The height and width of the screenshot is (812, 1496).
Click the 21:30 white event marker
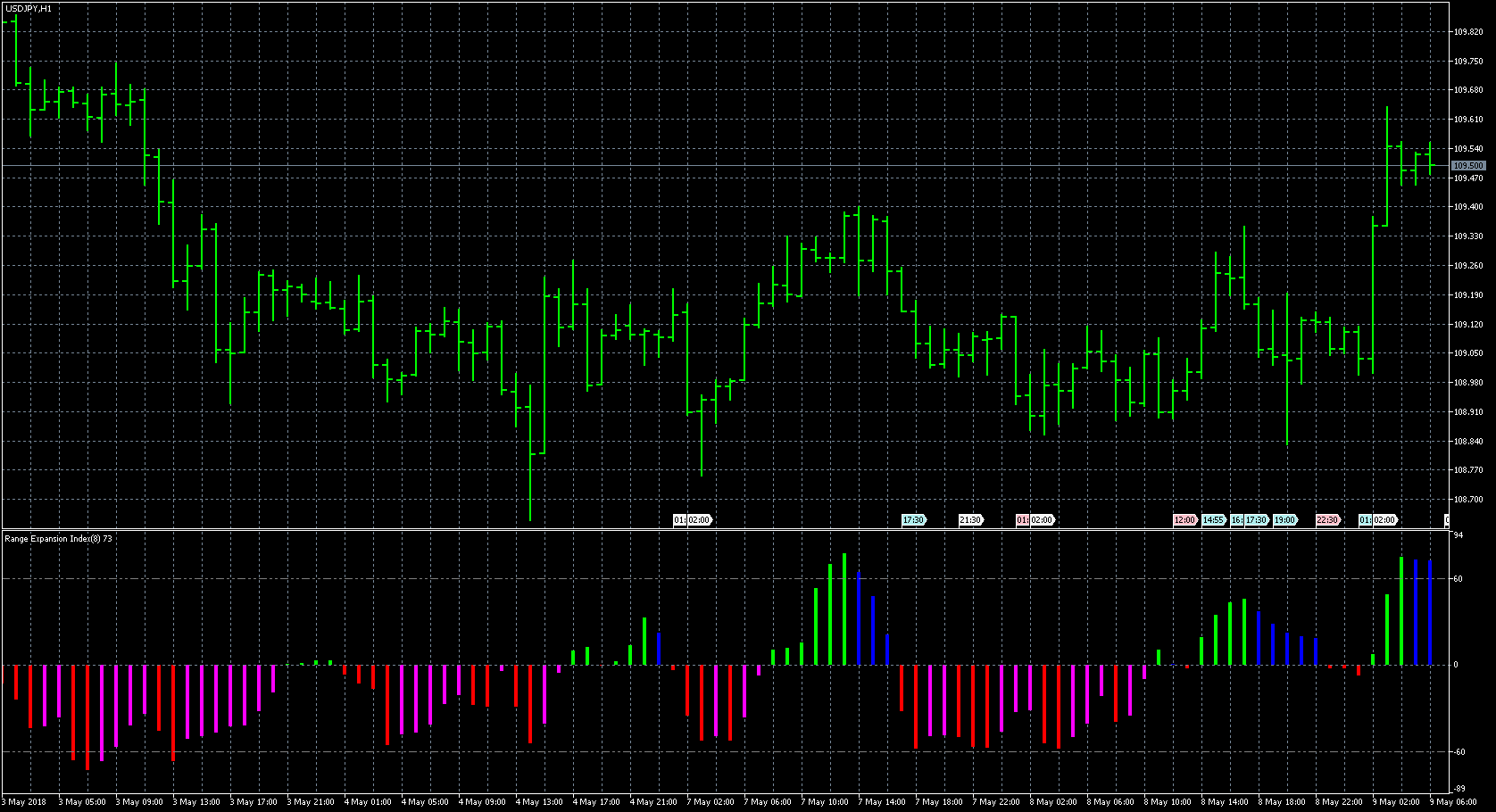[x=970, y=520]
